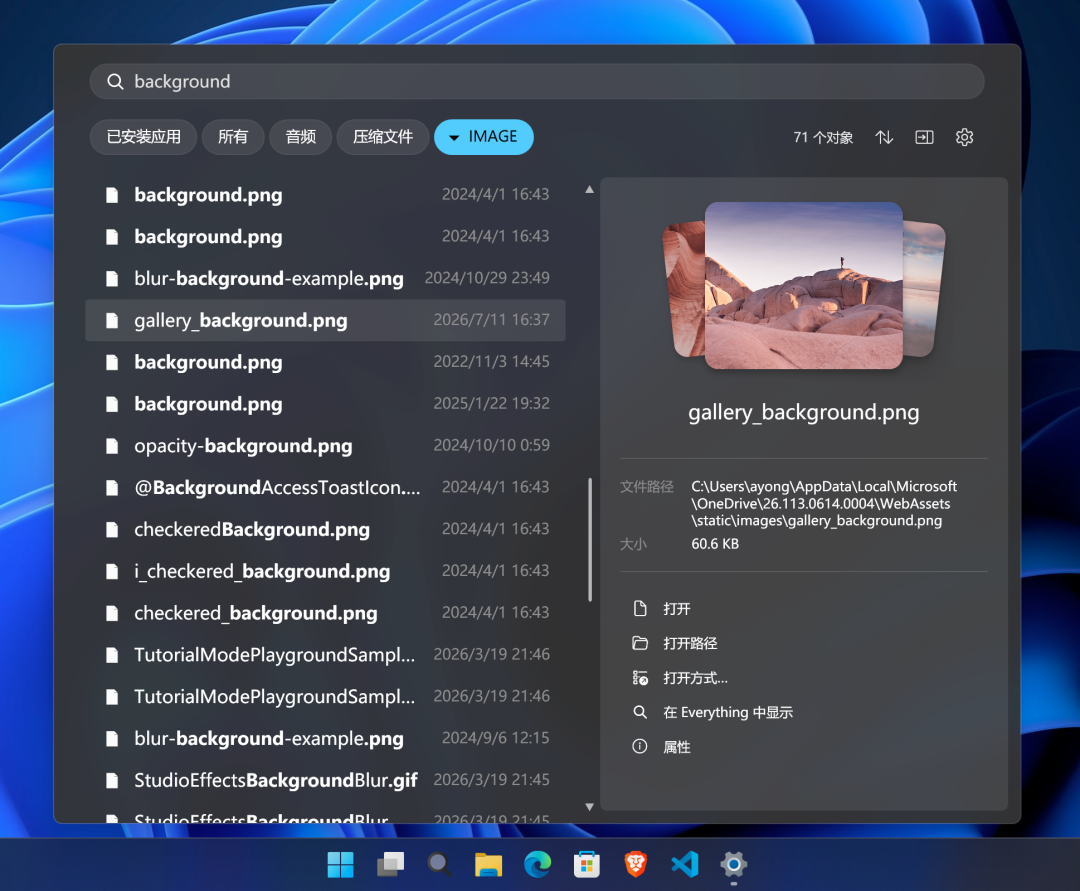Select the 压缩文件 filter chip

coord(383,137)
